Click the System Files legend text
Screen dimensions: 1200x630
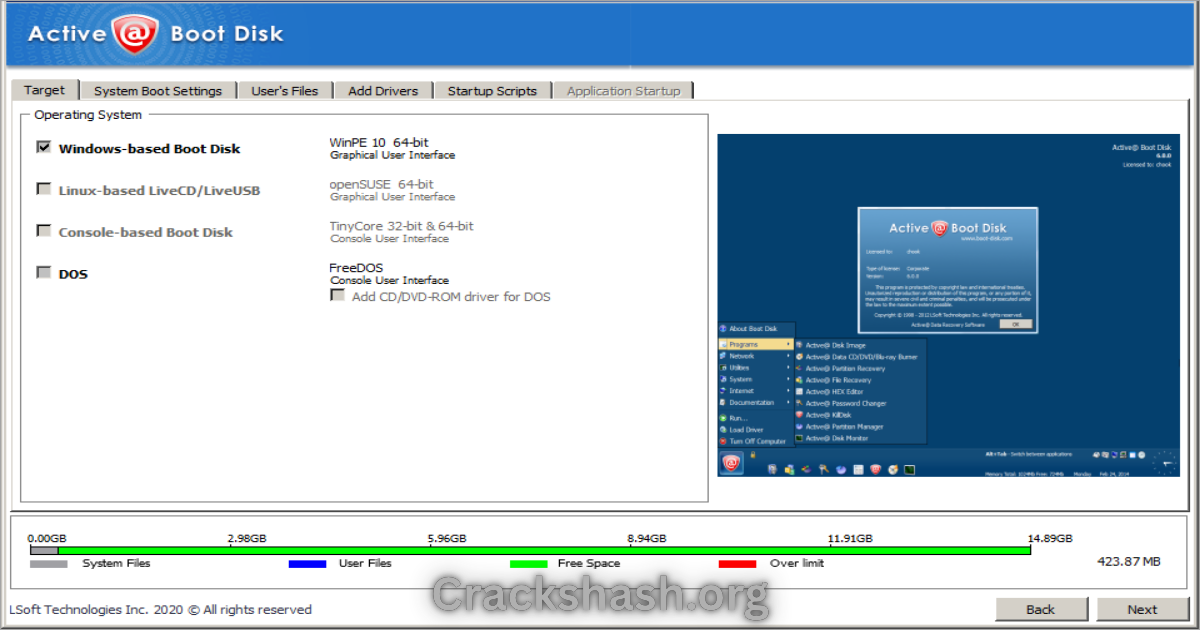116,563
